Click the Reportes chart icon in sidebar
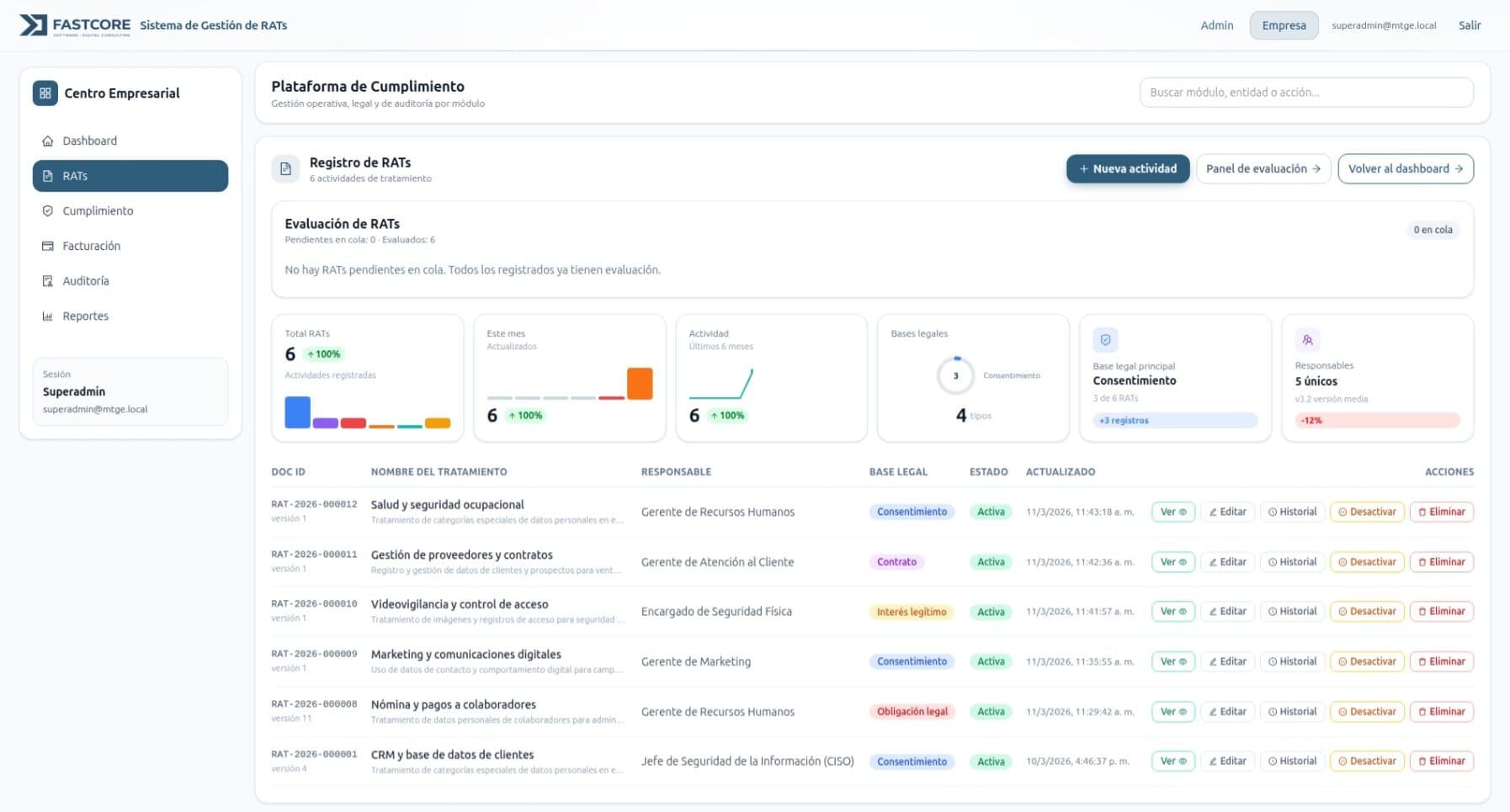1510x812 pixels. [x=48, y=316]
